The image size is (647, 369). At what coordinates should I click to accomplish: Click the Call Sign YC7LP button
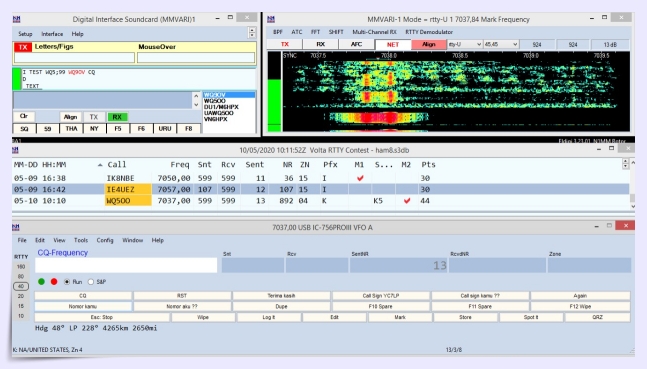[x=381, y=296]
